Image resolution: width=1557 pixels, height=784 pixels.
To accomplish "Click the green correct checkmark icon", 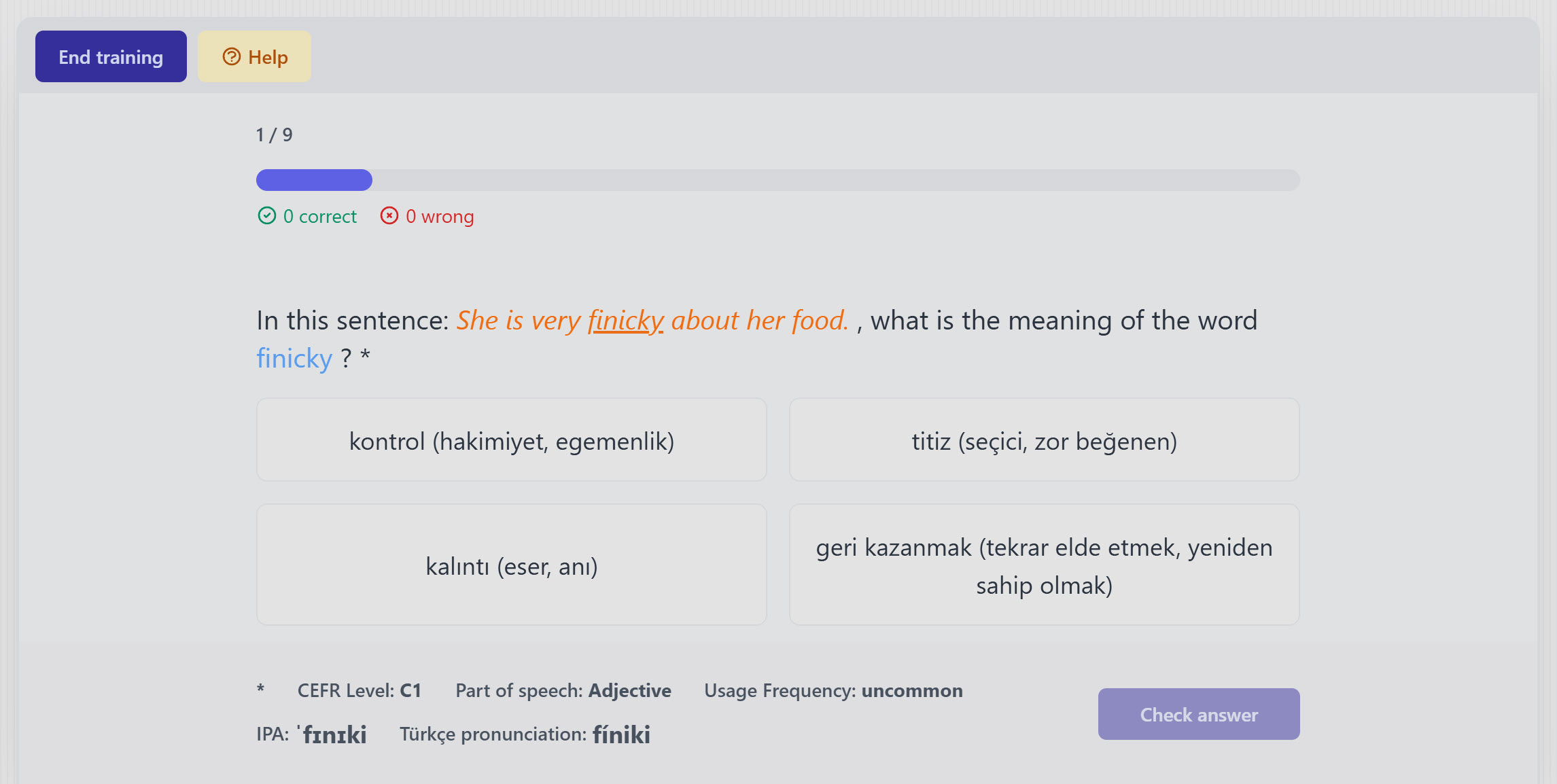I will (x=267, y=215).
